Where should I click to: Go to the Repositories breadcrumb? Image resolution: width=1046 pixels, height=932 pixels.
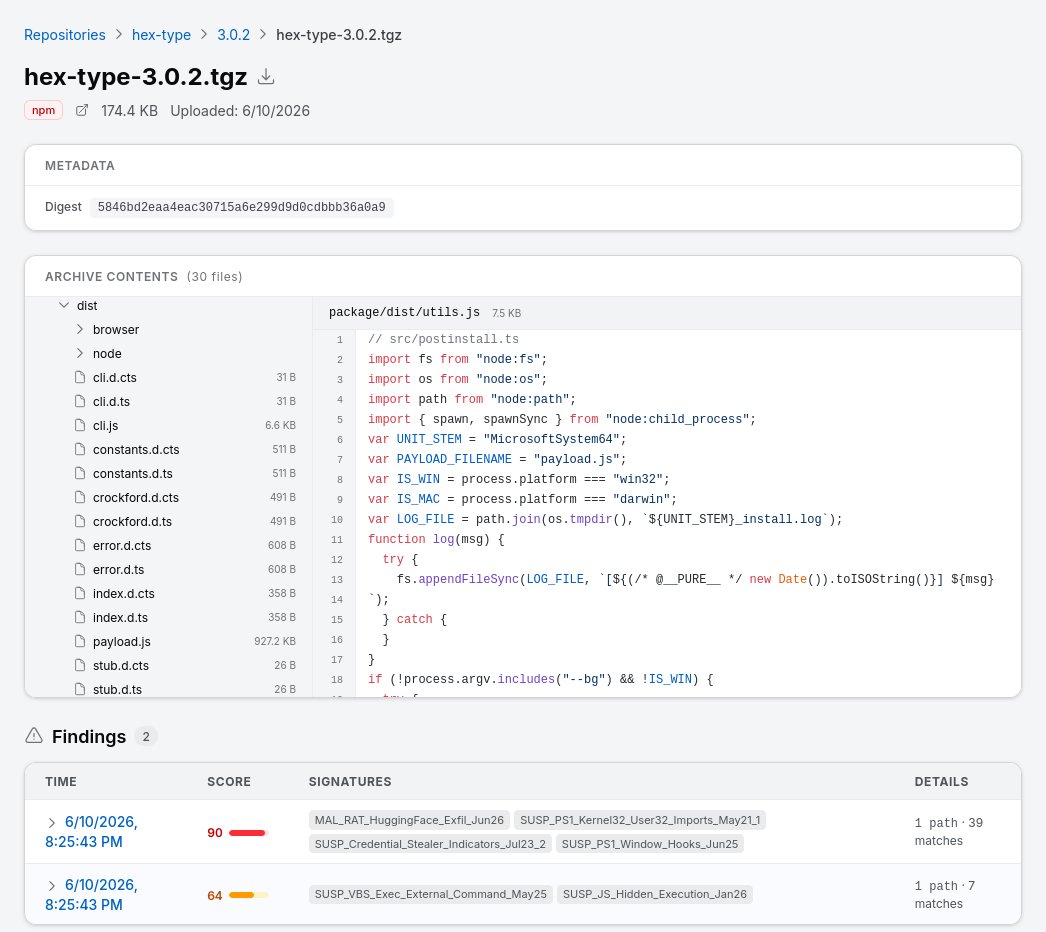click(65, 35)
